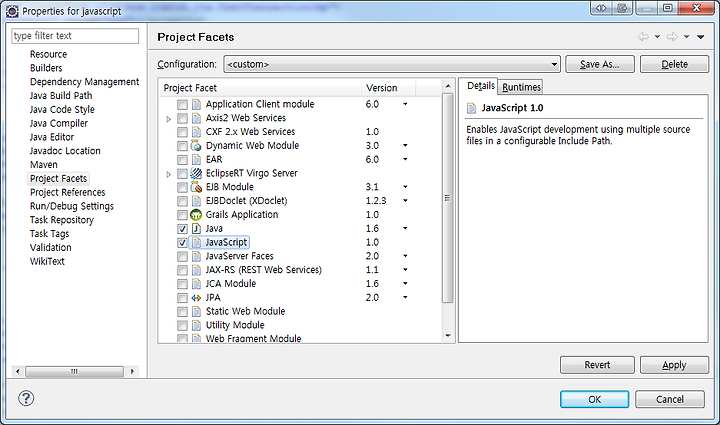
Task: Click the Java facet J icon
Action: (196, 228)
